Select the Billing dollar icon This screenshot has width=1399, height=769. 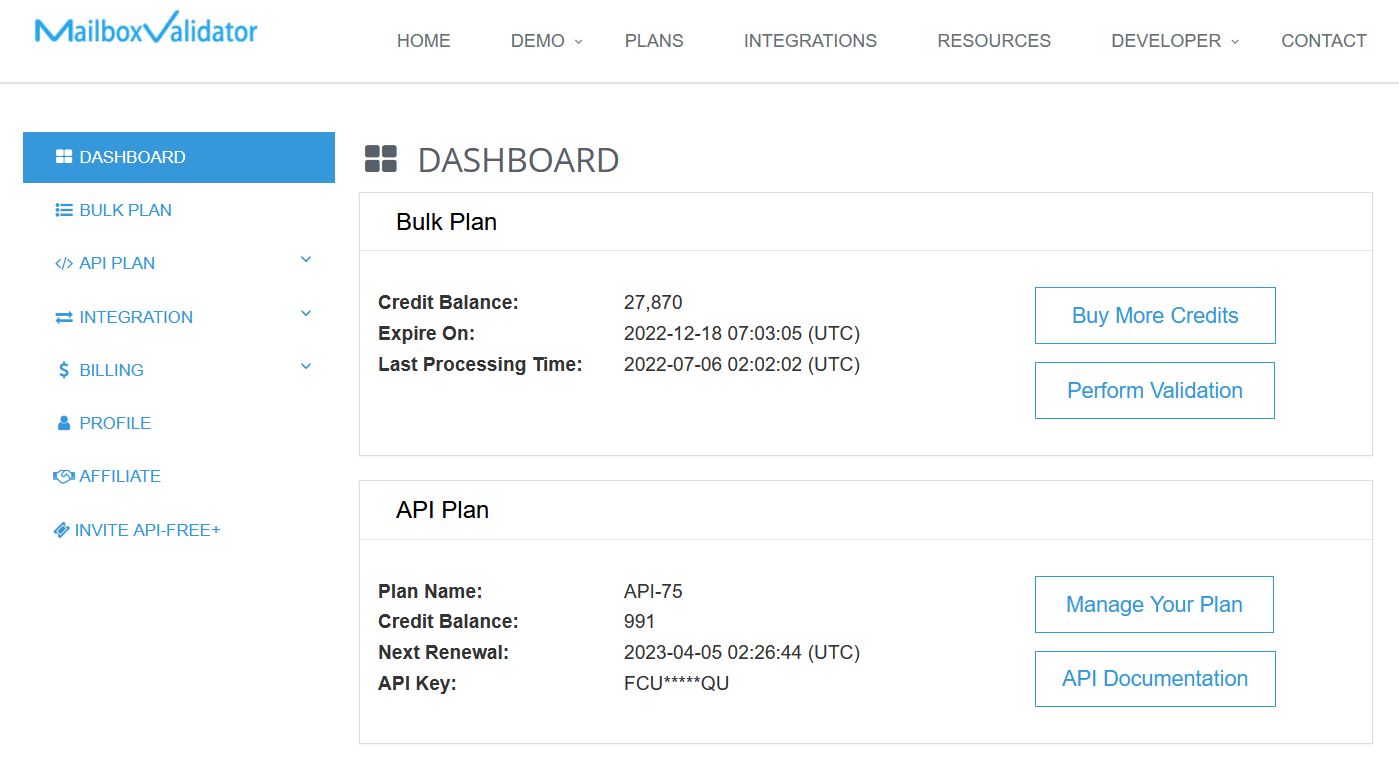61,369
